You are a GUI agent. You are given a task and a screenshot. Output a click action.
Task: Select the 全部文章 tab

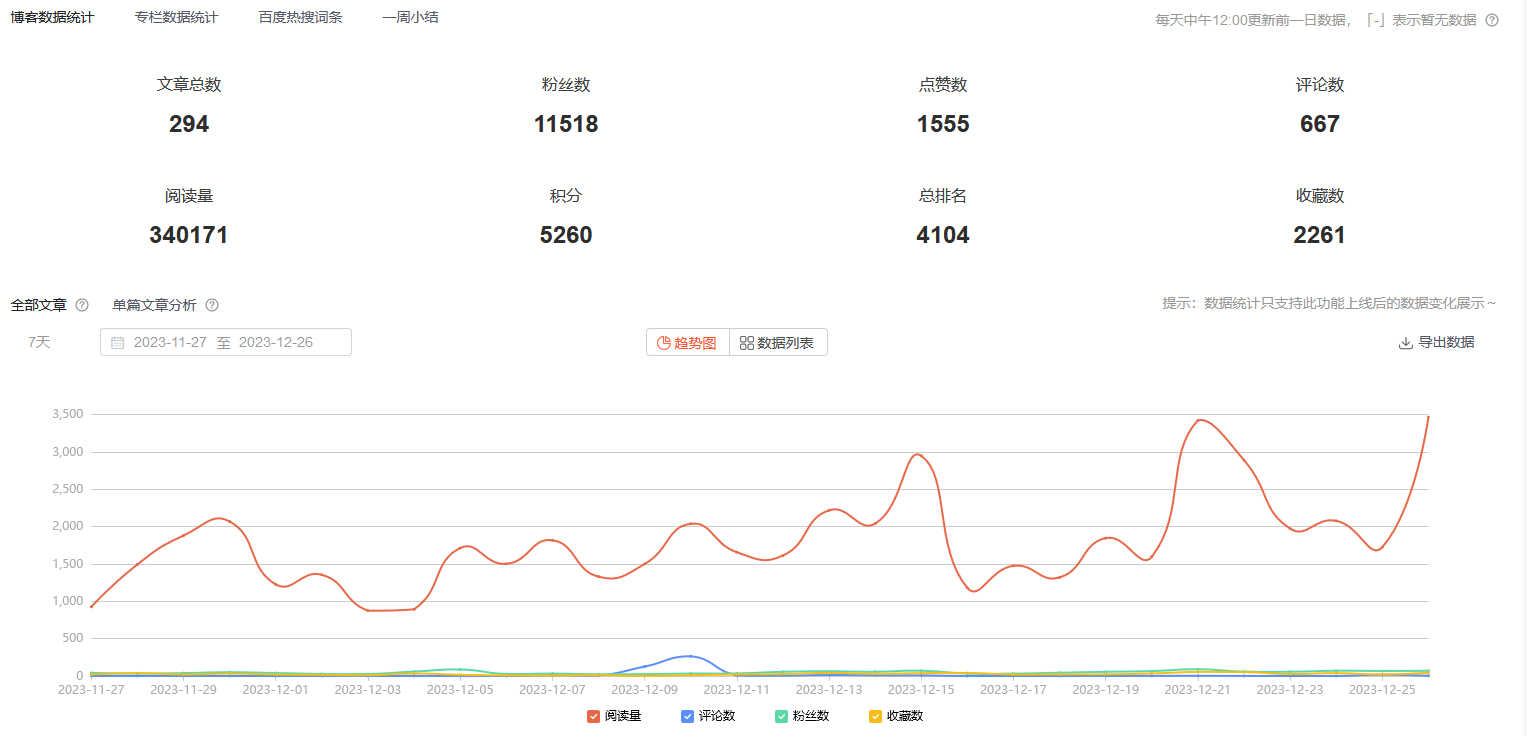39,305
